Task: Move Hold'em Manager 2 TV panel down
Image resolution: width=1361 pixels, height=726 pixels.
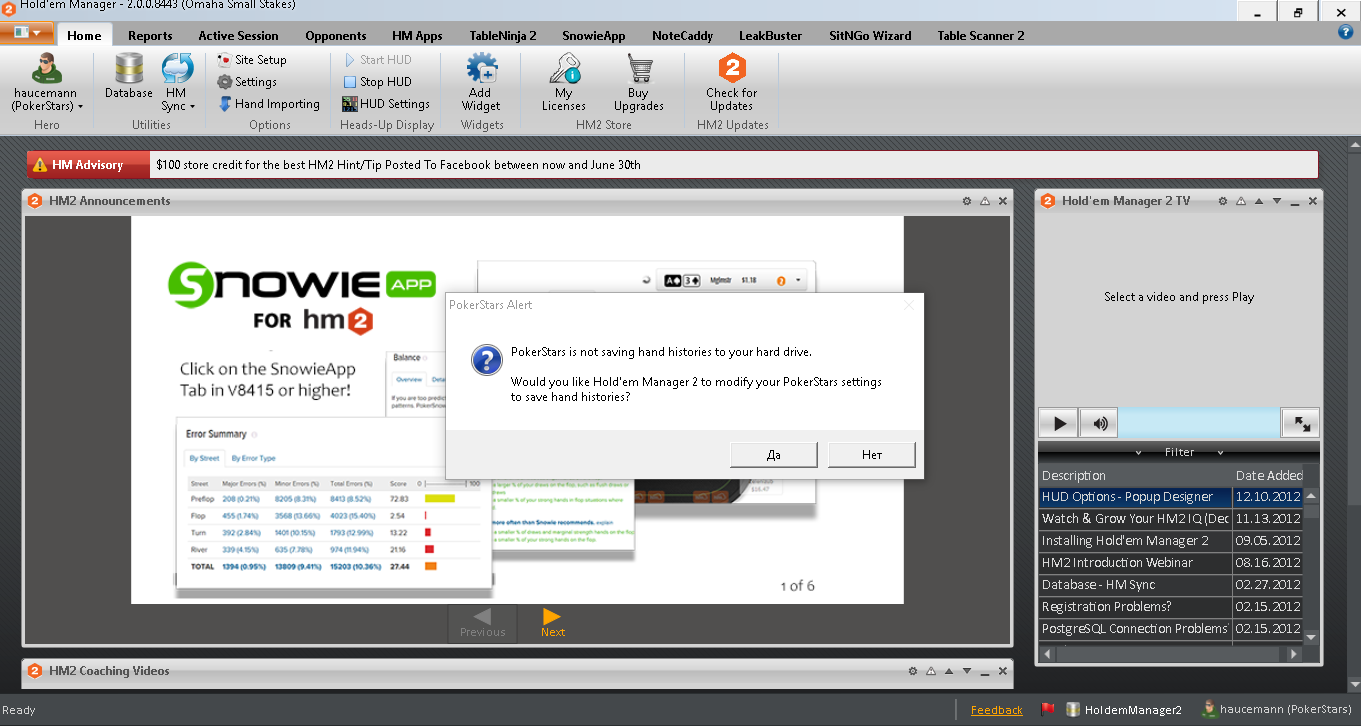Action: point(1277,201)
